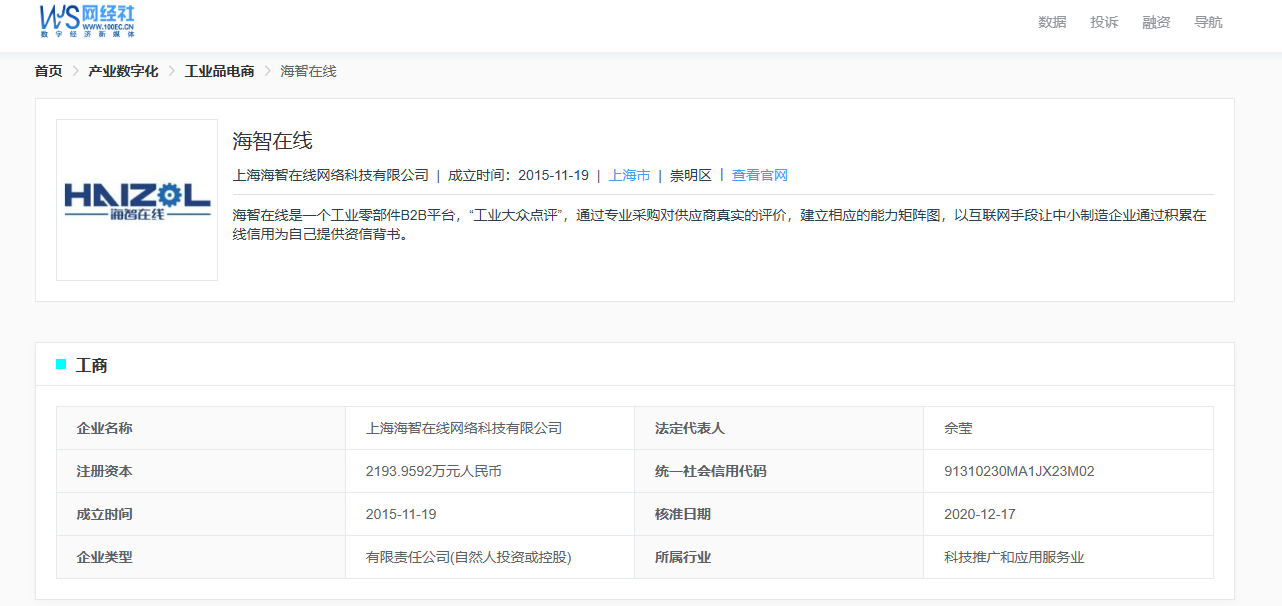Screen dimensions: 1282x606
Task: Open the 上海市 city link
Action: [629, 175]
